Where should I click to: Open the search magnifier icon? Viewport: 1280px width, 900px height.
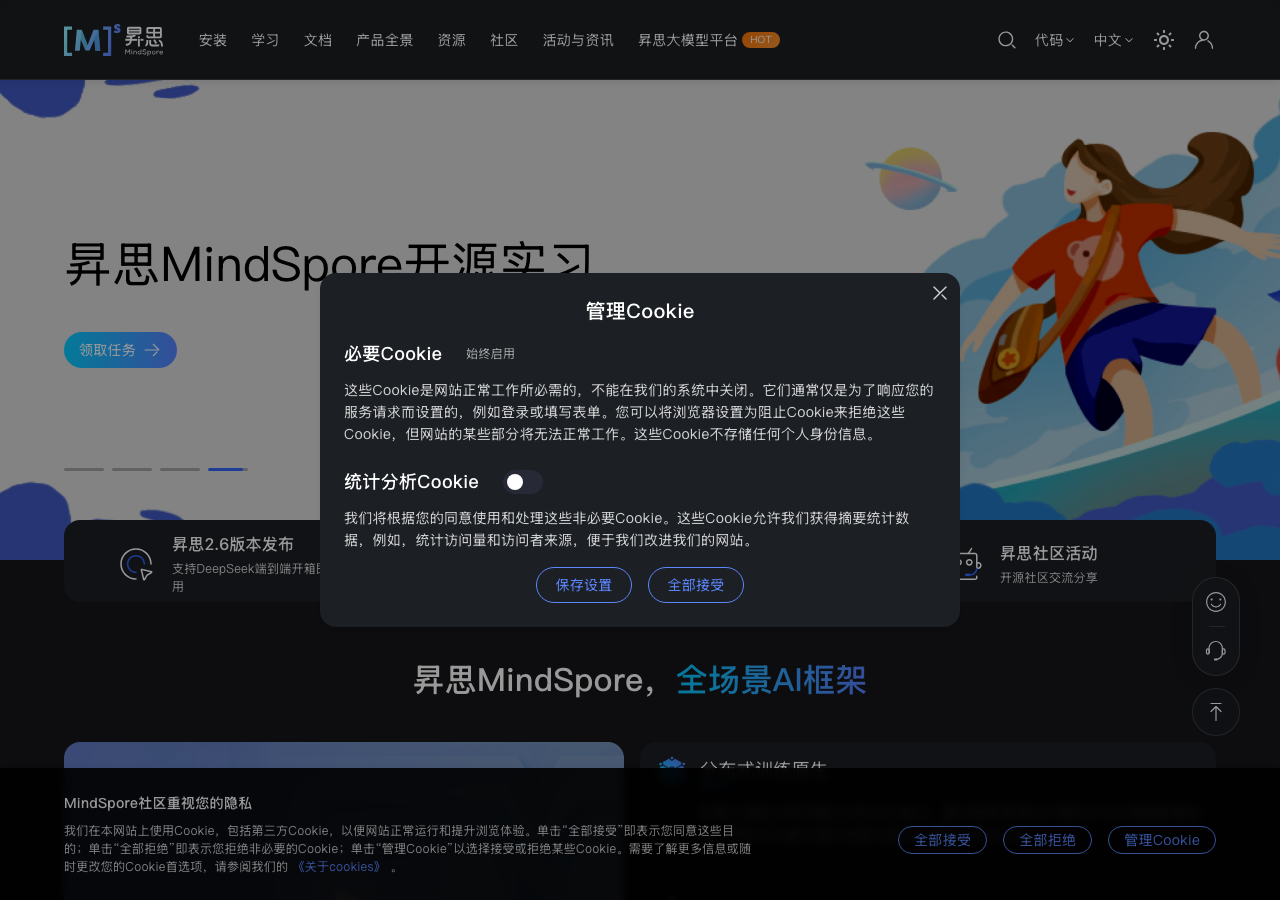coord(1007,40)
